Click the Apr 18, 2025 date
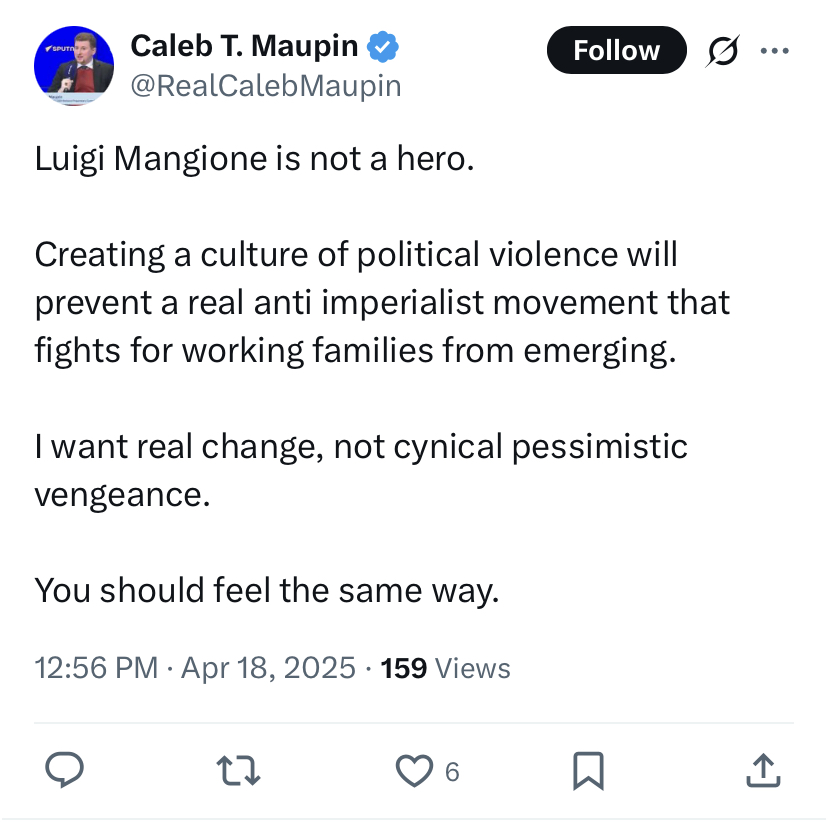The image size is (828, 822). 269,668
